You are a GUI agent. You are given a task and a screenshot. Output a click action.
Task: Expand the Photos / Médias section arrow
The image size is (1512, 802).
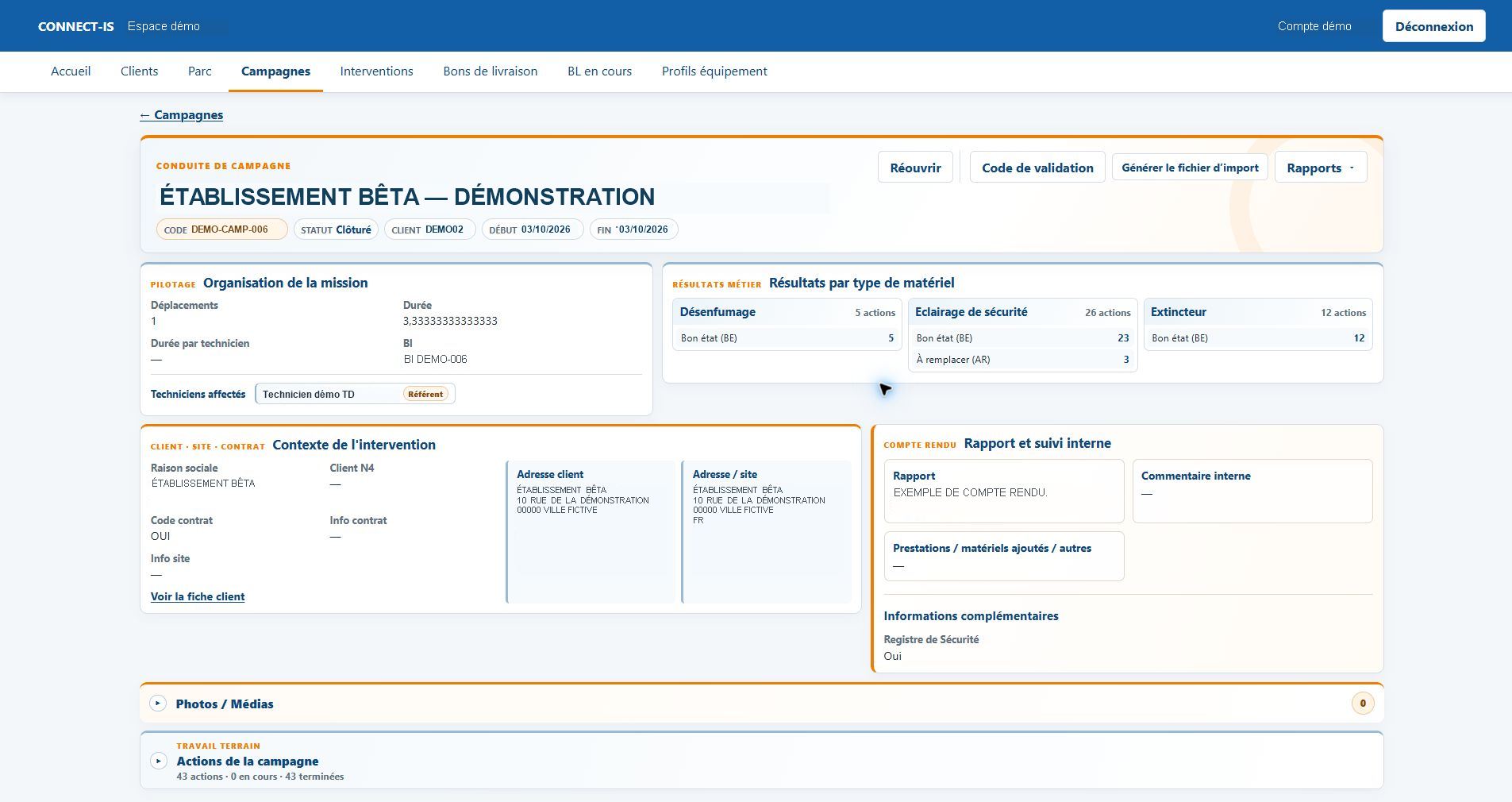tap(158, 704)
